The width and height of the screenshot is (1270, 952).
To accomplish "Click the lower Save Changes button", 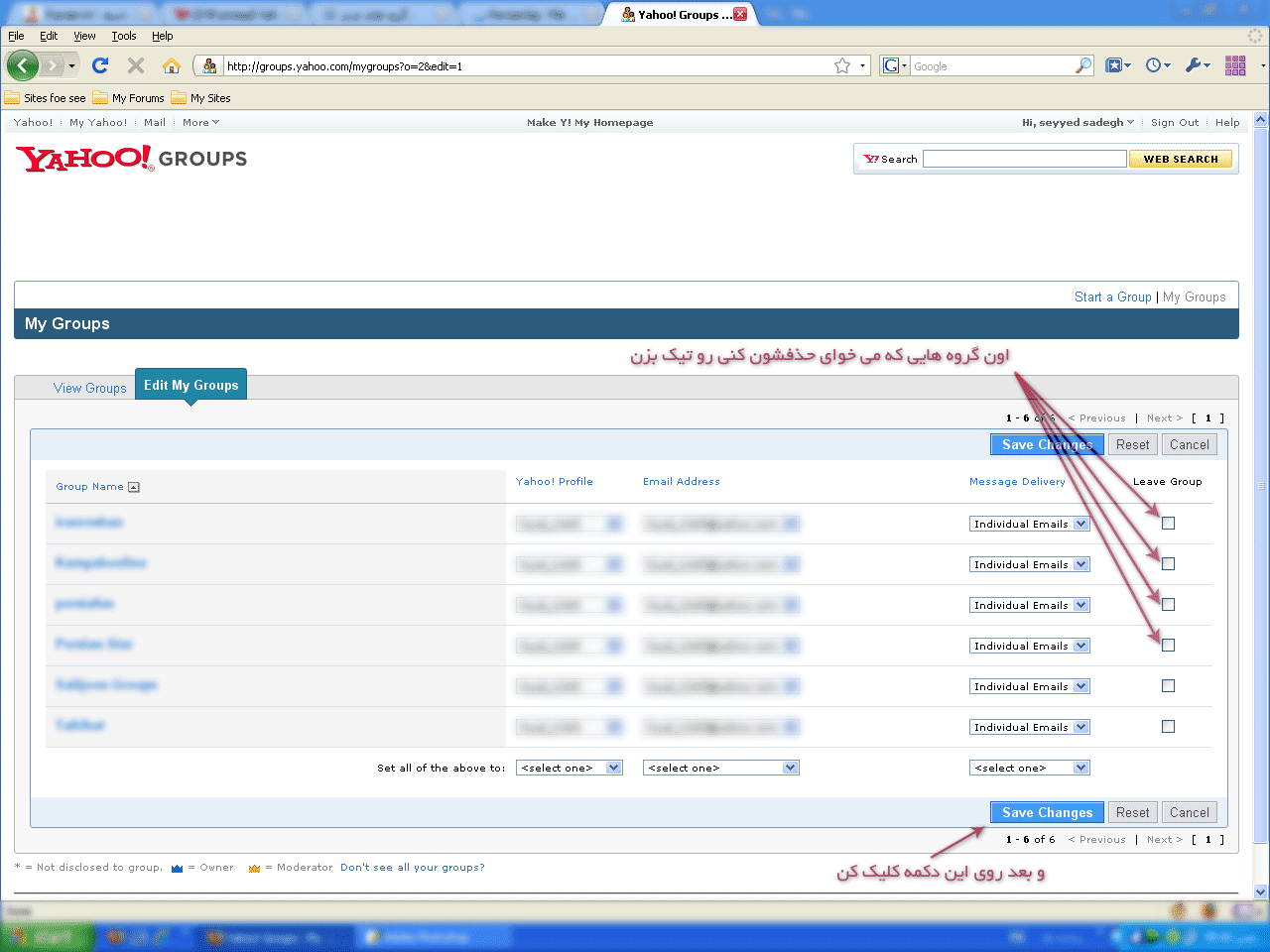I will tap(1047, 812).
